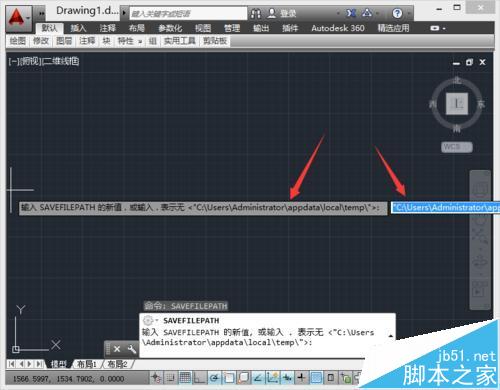Toggle Dynamic UCS in status bar

coord(272,378)
